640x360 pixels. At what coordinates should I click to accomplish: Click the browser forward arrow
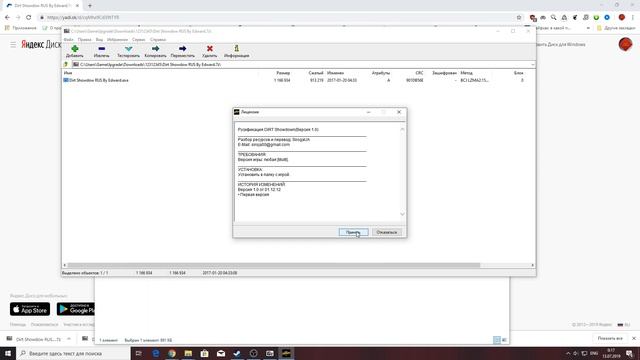click(18, 18)
